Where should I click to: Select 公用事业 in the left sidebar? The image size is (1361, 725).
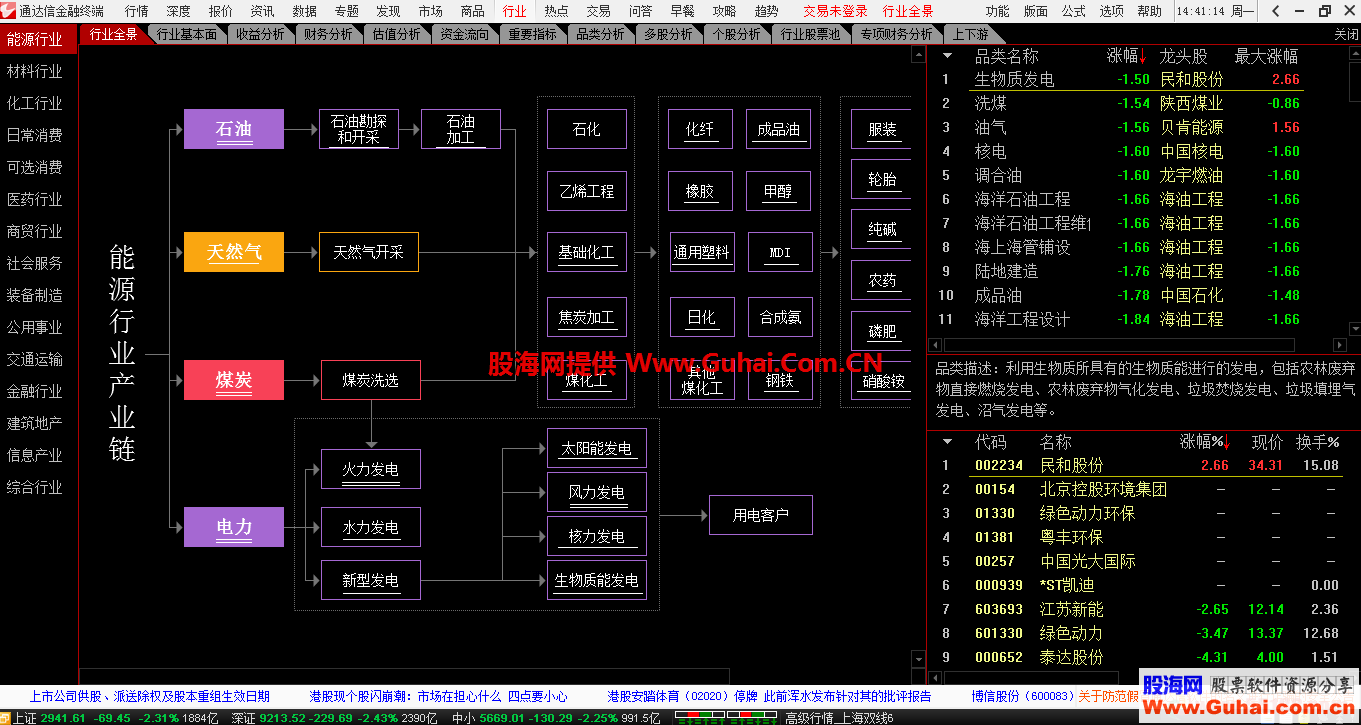(x=35, y=327)
